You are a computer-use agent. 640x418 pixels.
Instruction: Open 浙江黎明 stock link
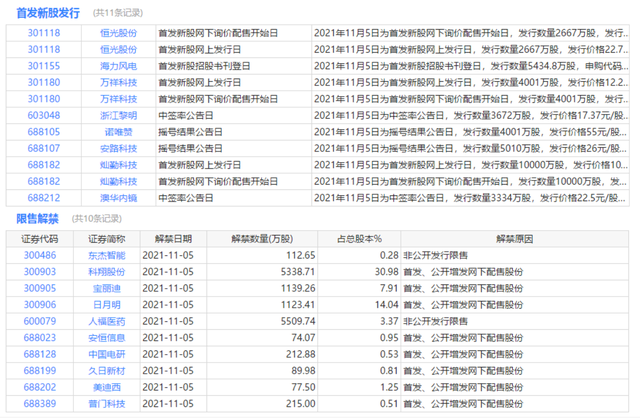[118, 116]
